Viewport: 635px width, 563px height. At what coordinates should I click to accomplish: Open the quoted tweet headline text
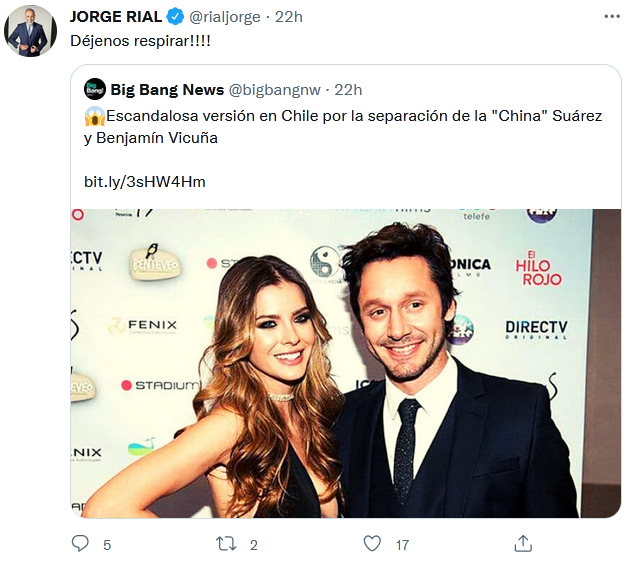click(x=343, y=127)
